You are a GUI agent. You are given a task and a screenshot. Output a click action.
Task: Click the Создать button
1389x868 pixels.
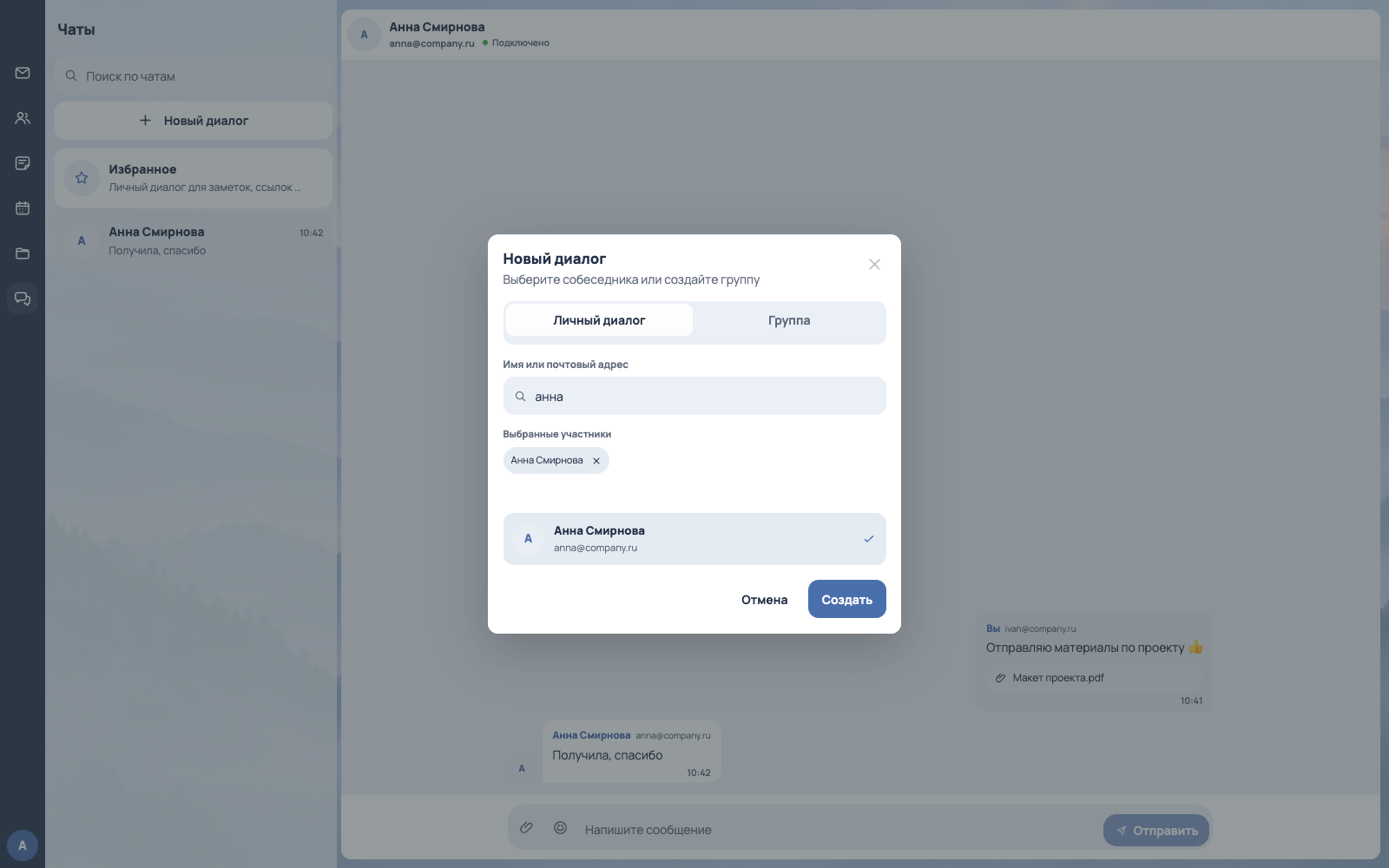point(847,599)
